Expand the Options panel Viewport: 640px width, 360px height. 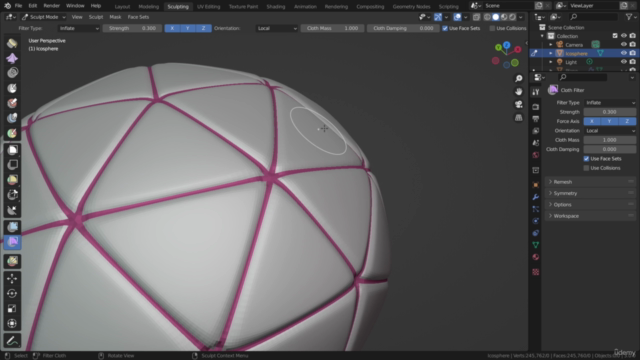tap(590, 204)
